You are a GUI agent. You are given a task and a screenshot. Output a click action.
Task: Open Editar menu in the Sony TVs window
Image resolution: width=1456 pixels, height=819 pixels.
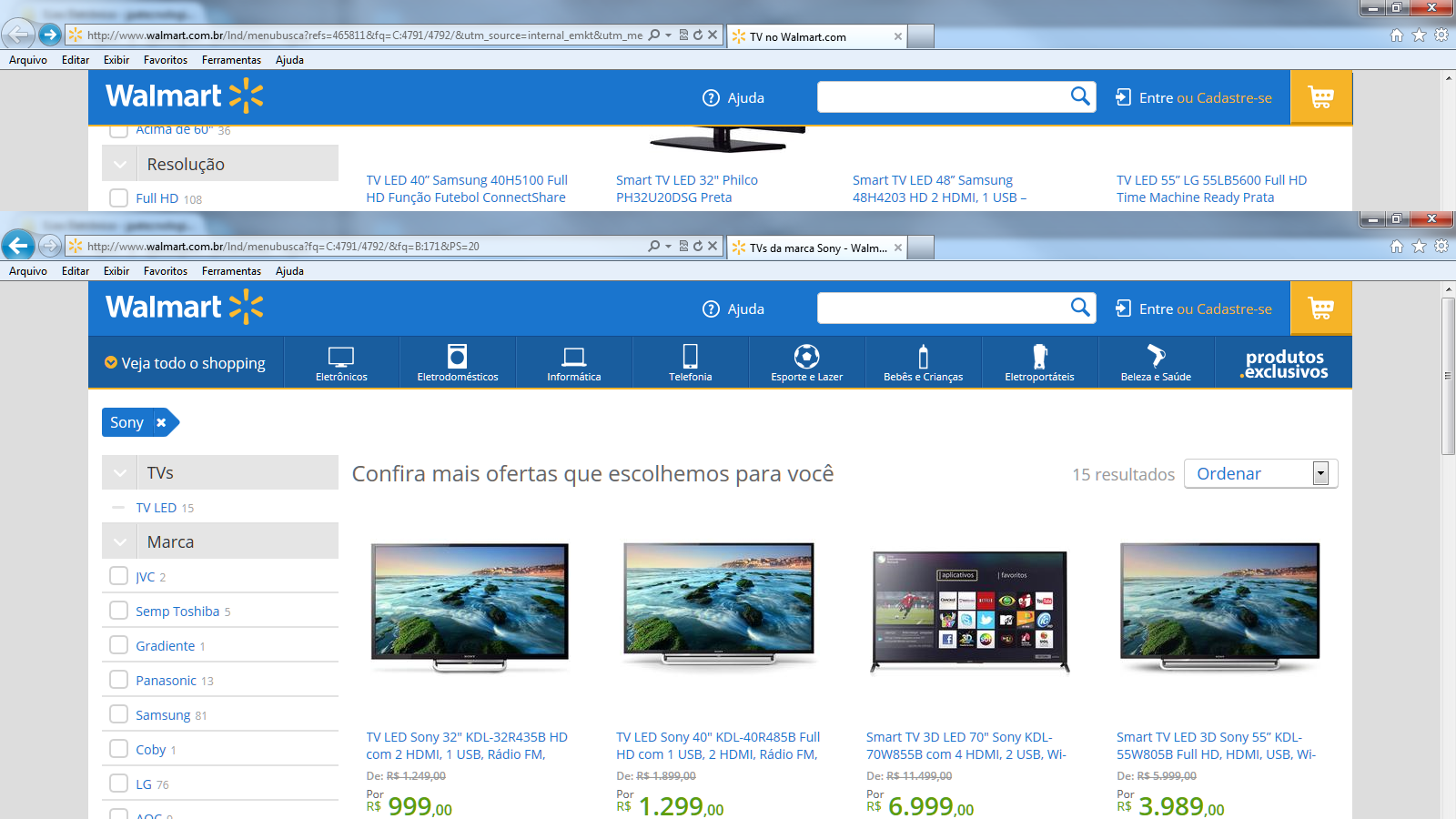pyautogui.click(x=76, y=271)
